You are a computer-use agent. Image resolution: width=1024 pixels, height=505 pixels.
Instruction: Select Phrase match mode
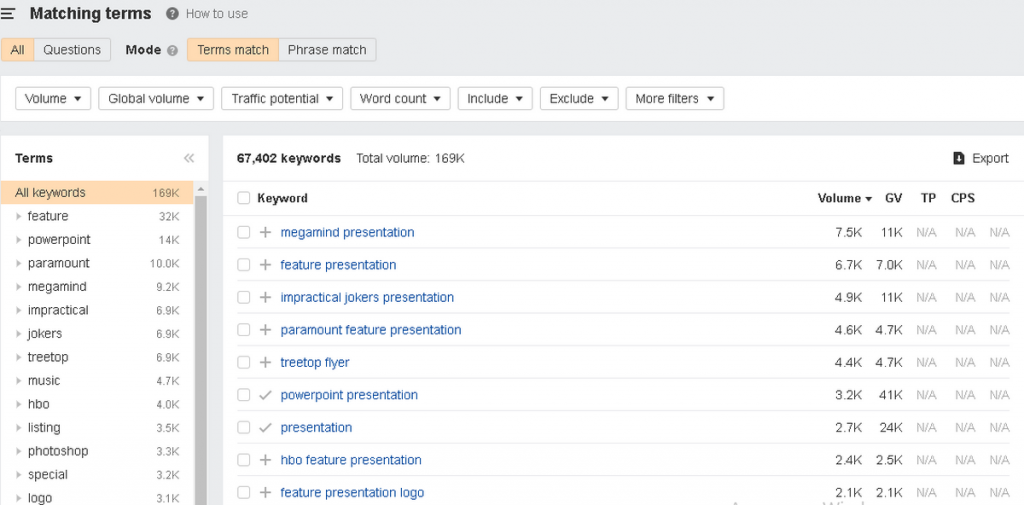tap(327, 50)
